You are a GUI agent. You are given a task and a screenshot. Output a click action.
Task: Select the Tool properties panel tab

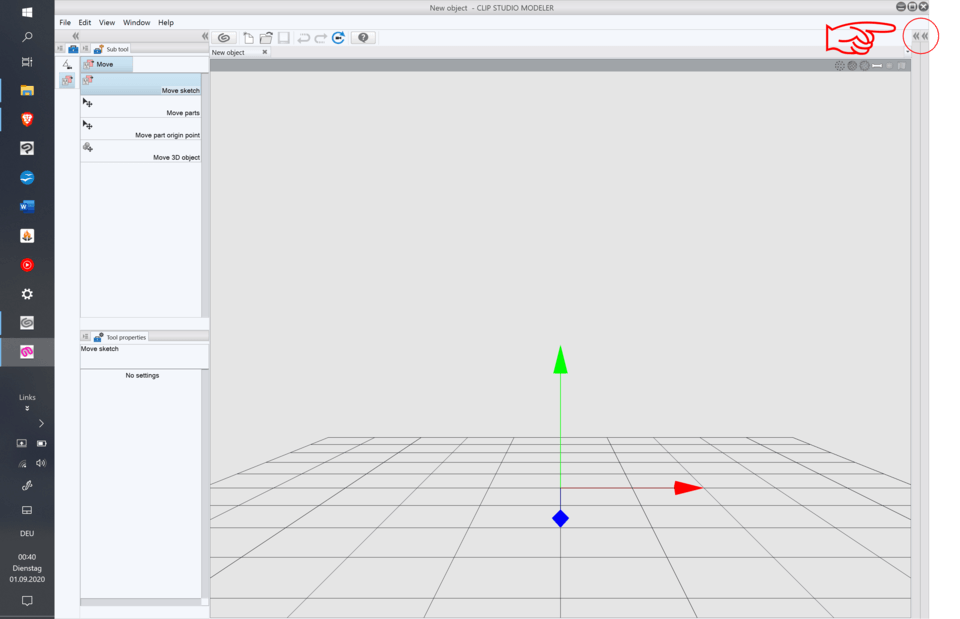(x=120, y=337)
